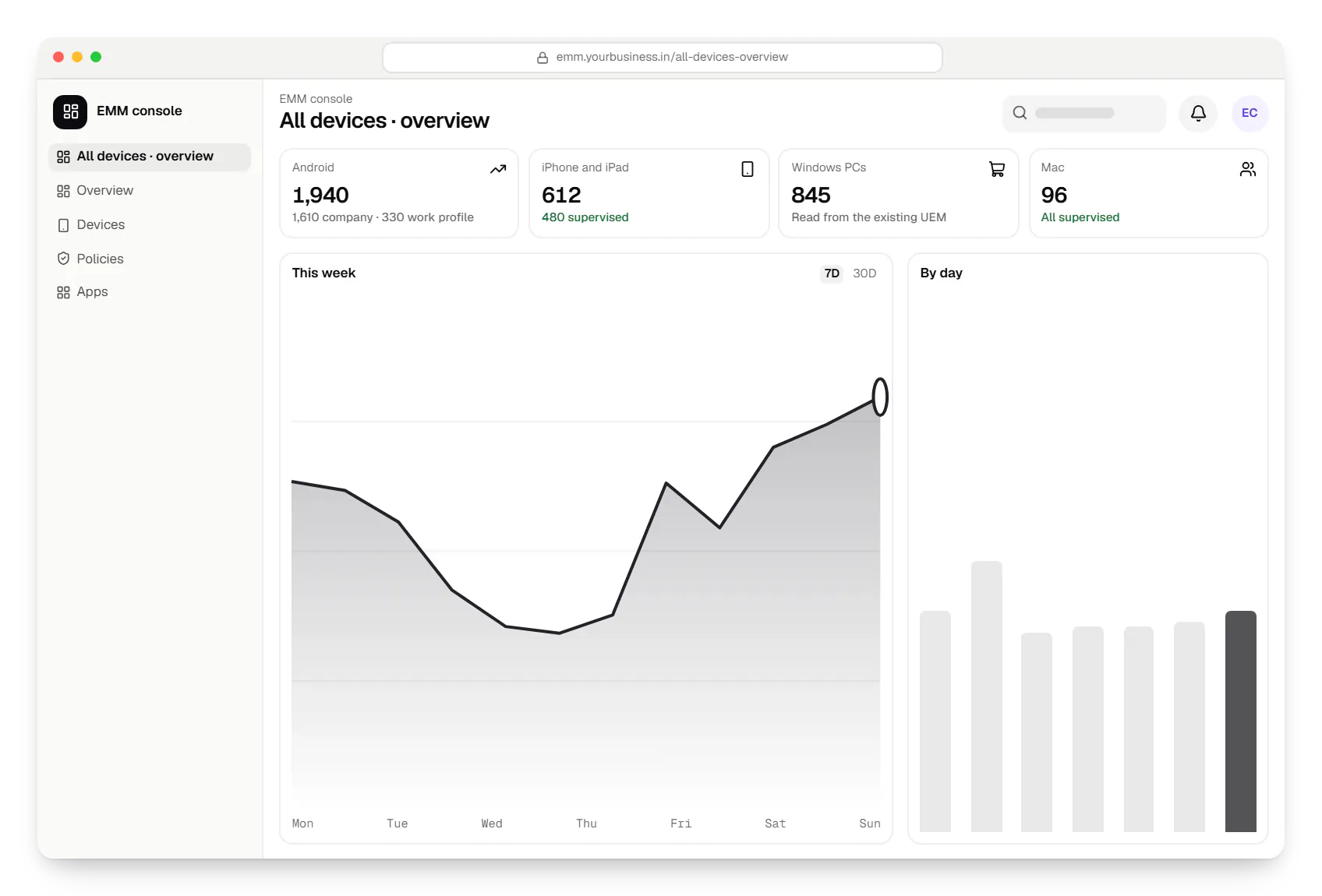Click Read from the existing UEM text
This screenshot has width=1322, height=896.
[868, 217]
